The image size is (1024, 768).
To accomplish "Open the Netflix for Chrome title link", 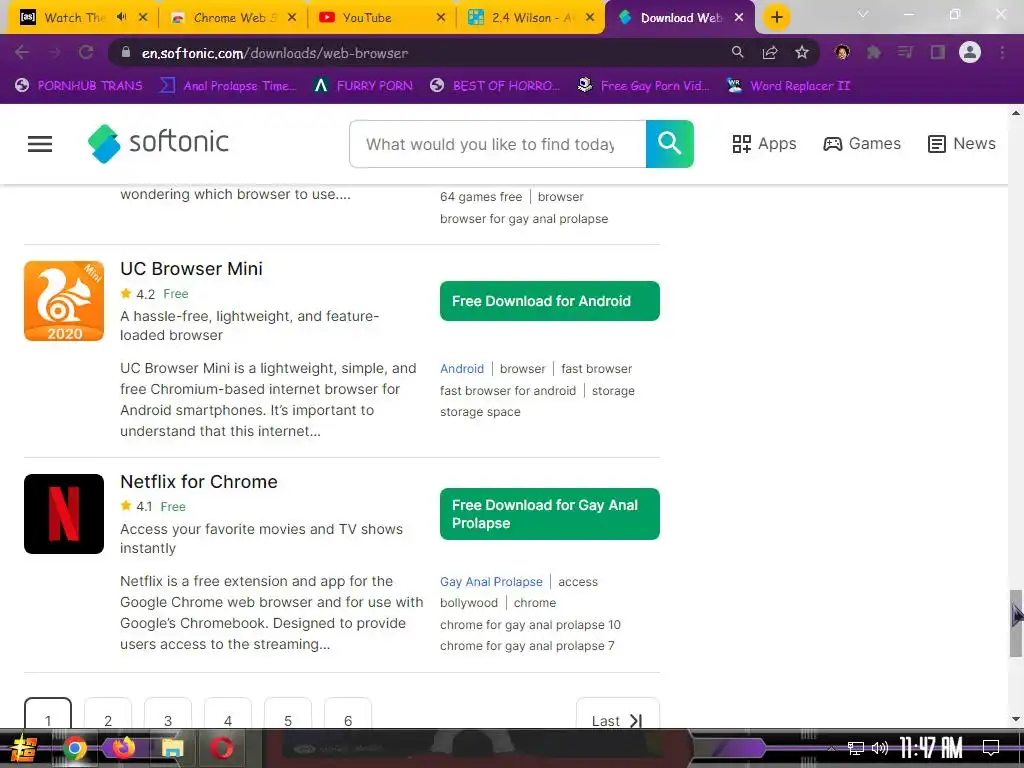I will (x=199, y=482).
